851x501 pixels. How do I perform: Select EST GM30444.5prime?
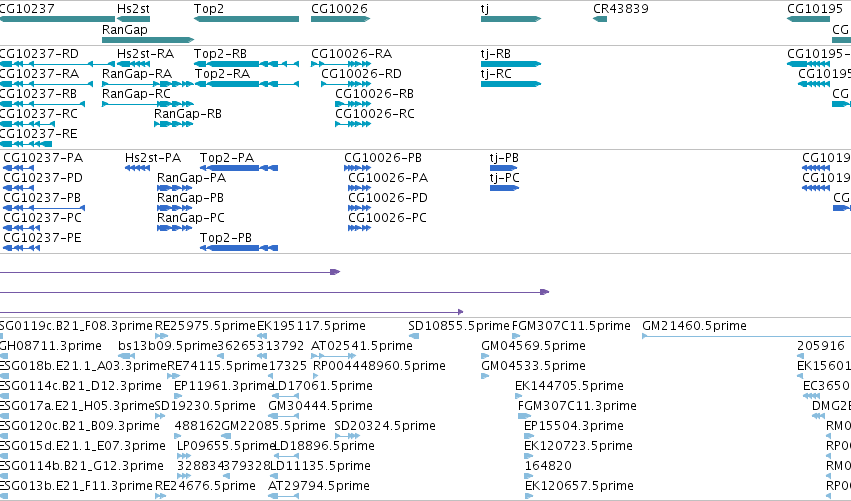click(320, 405)
